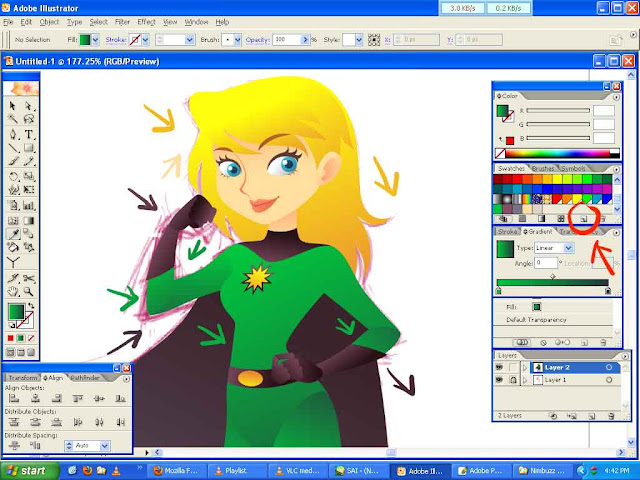
Task: Select the Line Segment tool
Action: coord(13,148)
